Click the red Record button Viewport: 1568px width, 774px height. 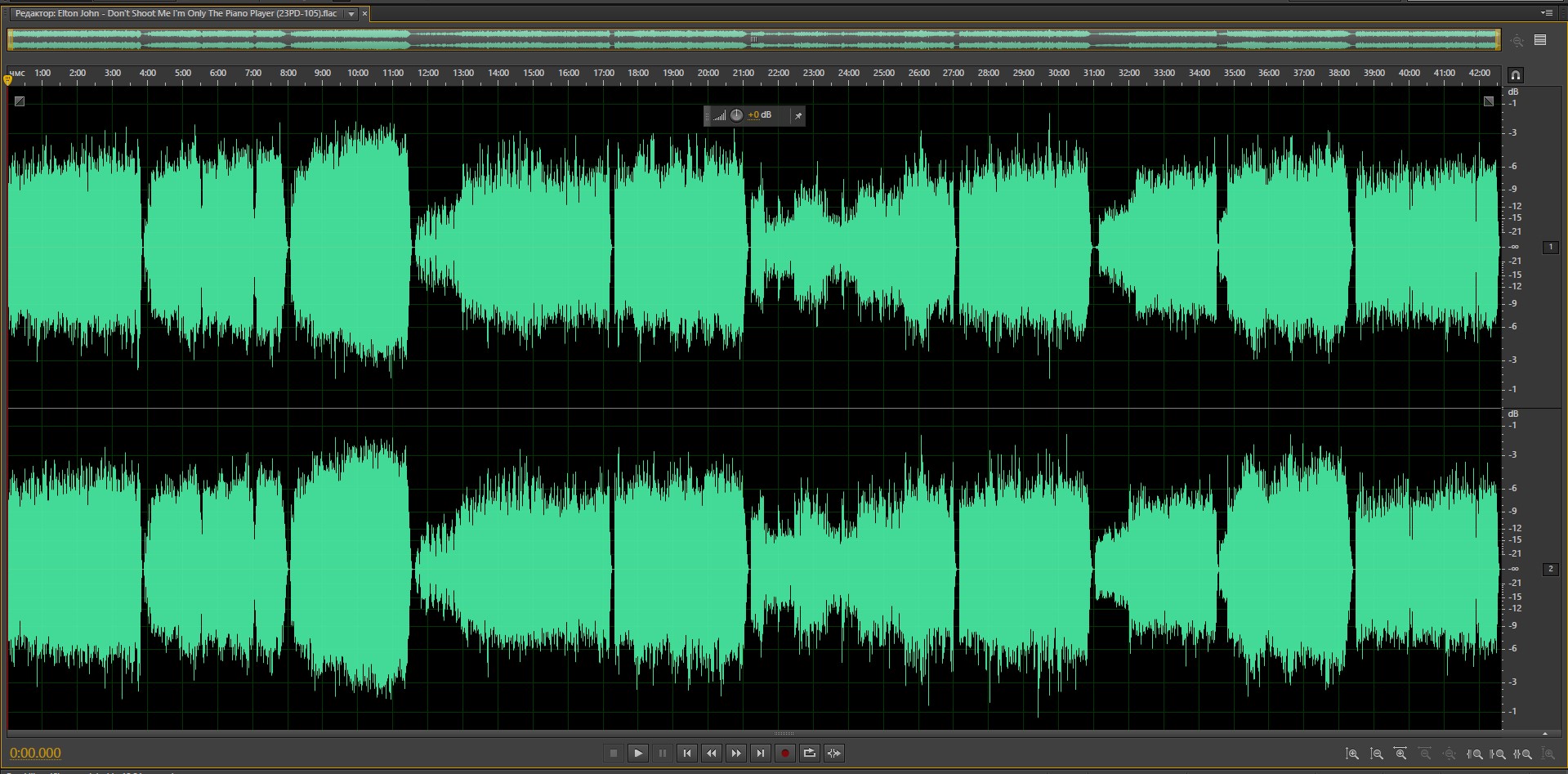[784, 754]
